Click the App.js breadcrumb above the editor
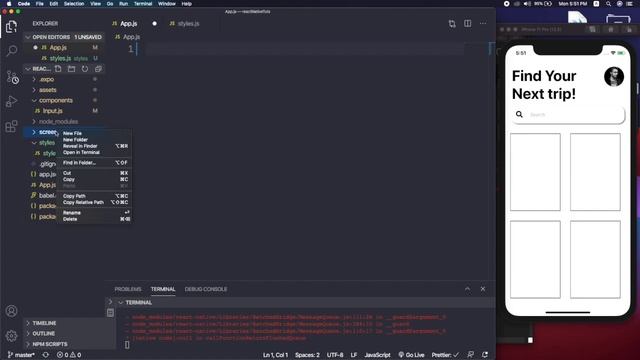Viewport: 640px width, 360px height. coord(131,37)
